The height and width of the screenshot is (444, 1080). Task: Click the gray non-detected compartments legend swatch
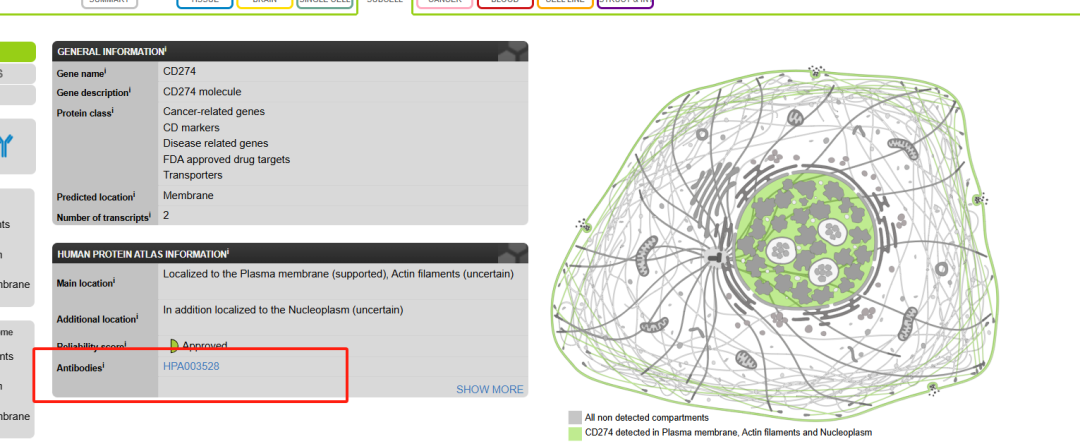coord(575,417)
